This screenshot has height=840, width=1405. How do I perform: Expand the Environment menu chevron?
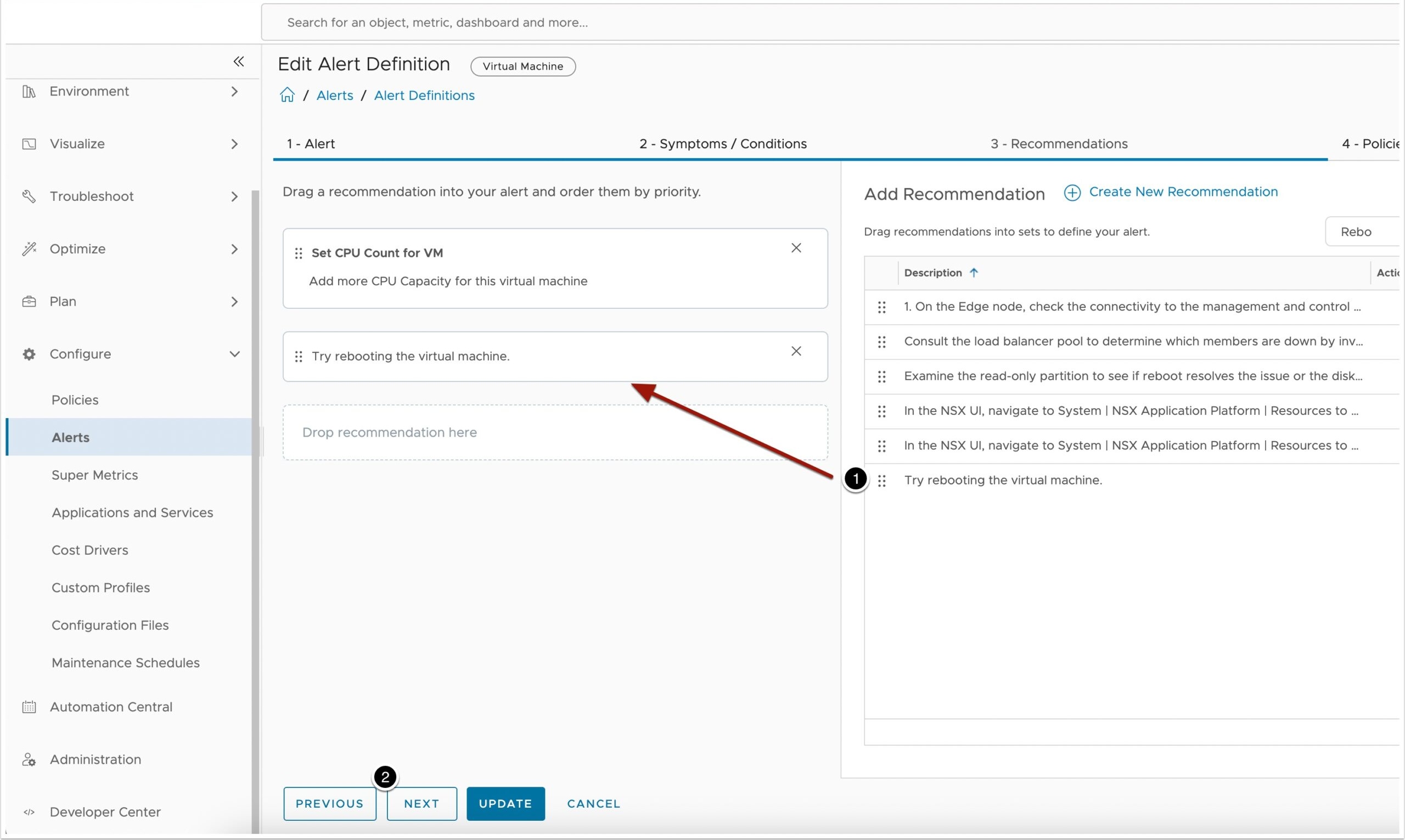tap(234, 91)
